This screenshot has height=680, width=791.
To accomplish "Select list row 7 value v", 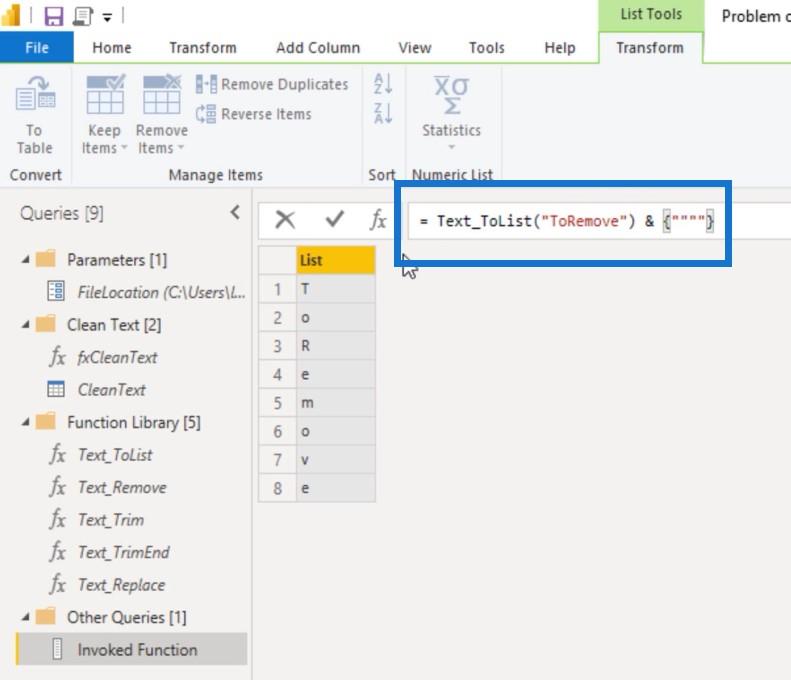I will click(335, 460).
